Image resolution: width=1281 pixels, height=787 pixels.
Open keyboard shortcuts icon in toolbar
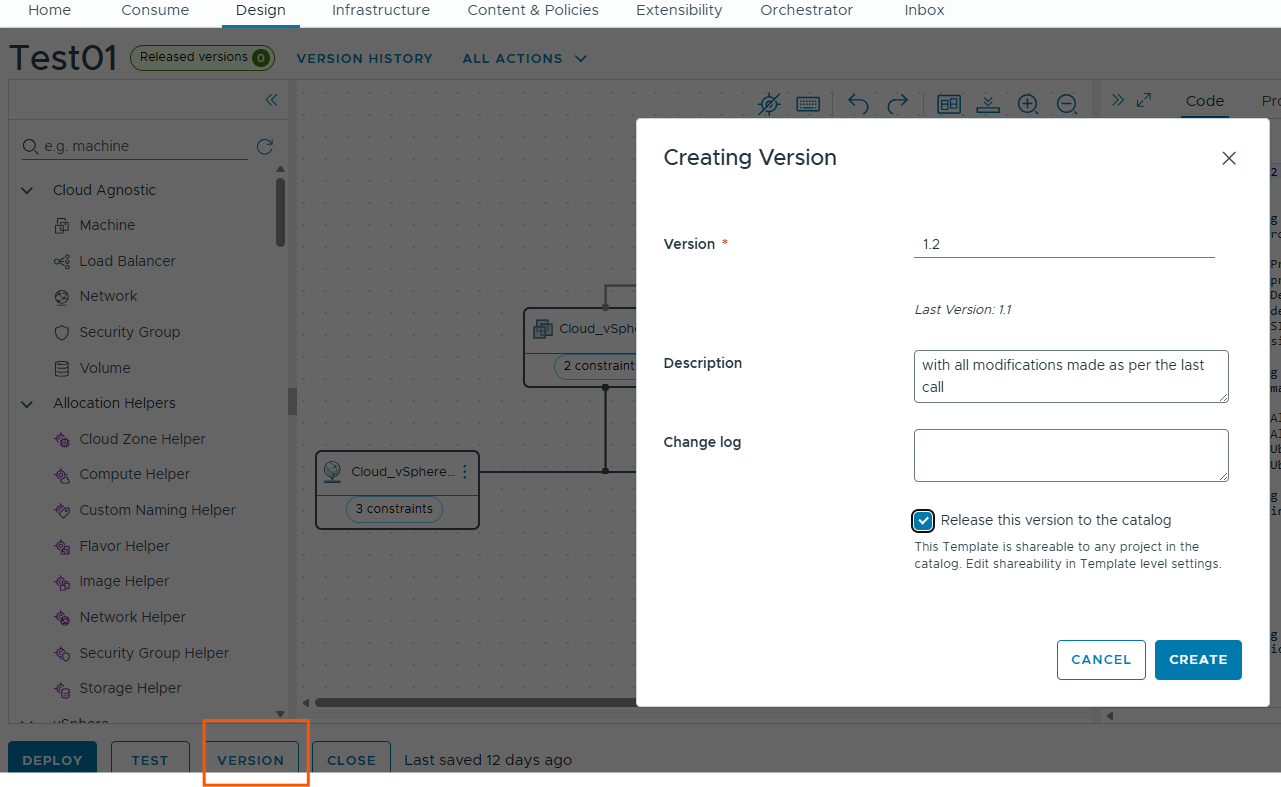point(809,104)
